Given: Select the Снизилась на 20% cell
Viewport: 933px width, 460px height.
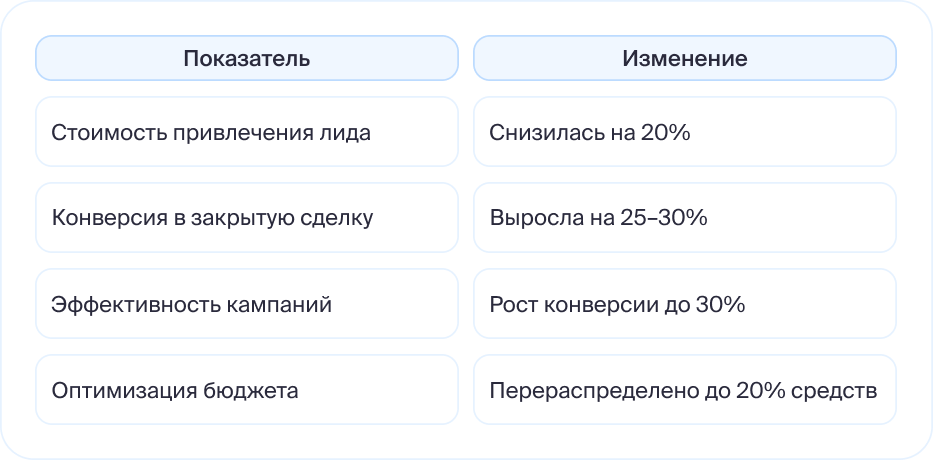Looking at the screenshot, I should 684,132.
